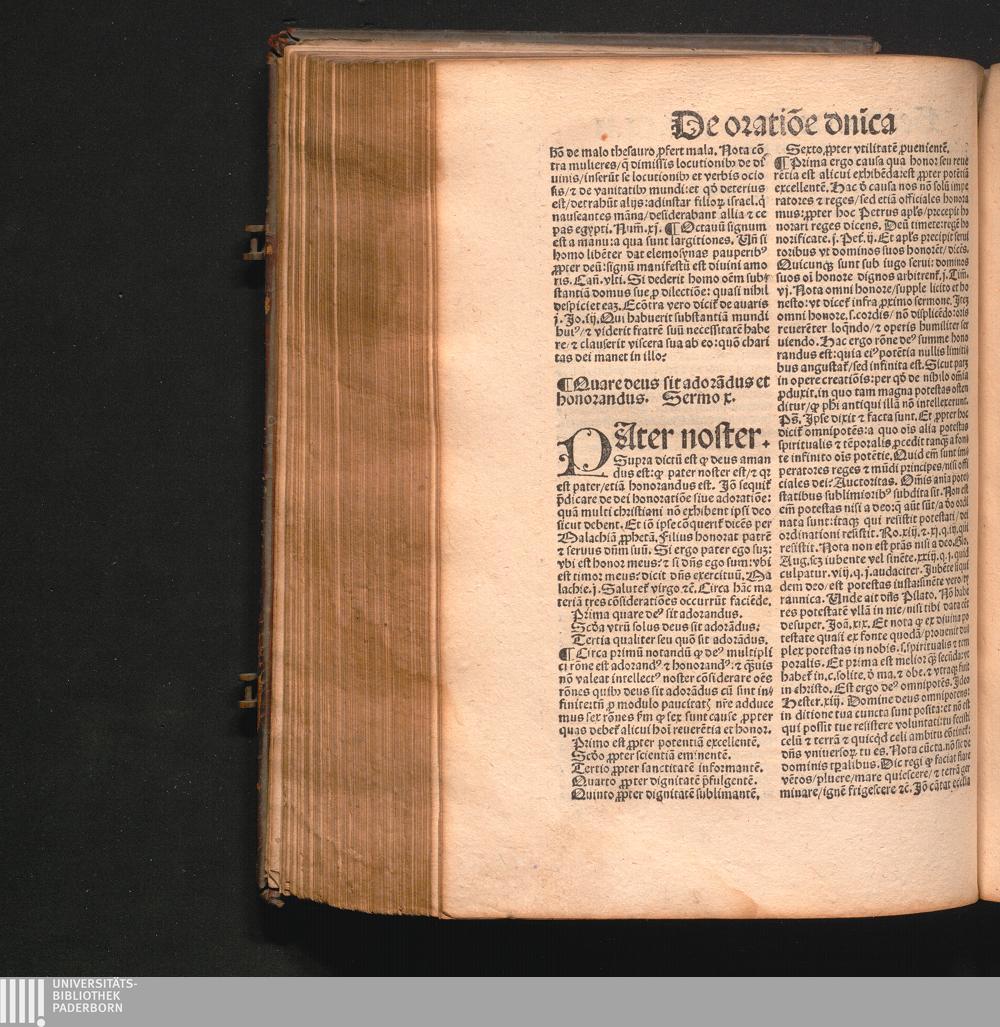Click the gray footer bar beside the logo
Image resolution: width=1000 pixels, height=1027 pixels.
(x=560, y=1001)
